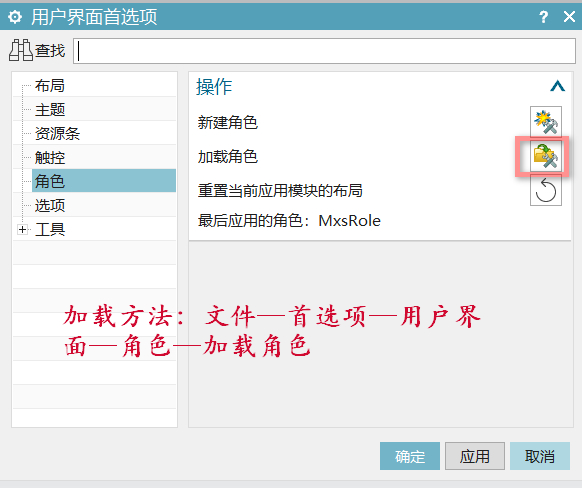
Task: Select 工具 in the tree
Action: (x=50, y=229)
